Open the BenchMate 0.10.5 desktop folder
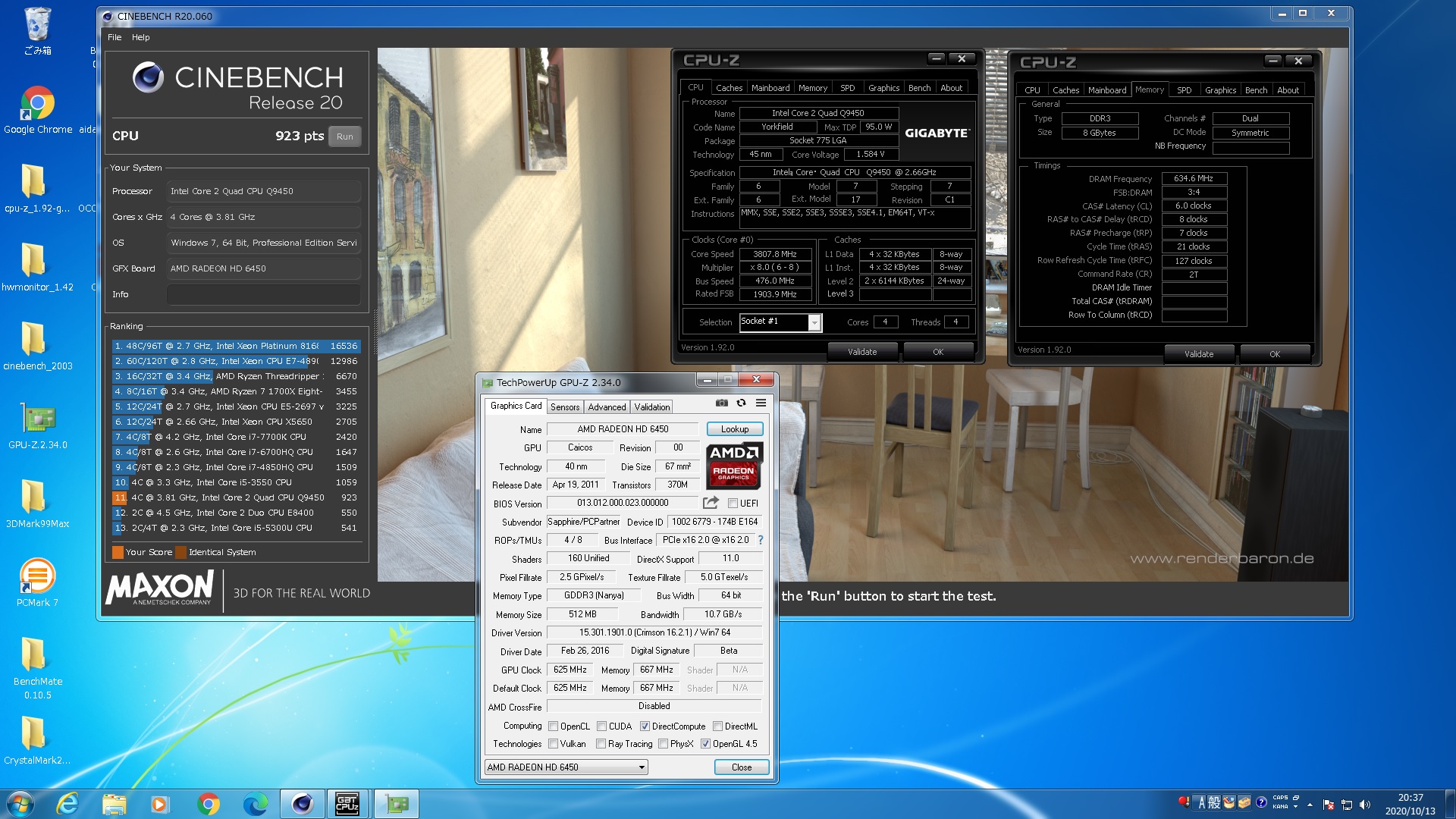Viewport: 1456px width, 819px height. point(37,667)
